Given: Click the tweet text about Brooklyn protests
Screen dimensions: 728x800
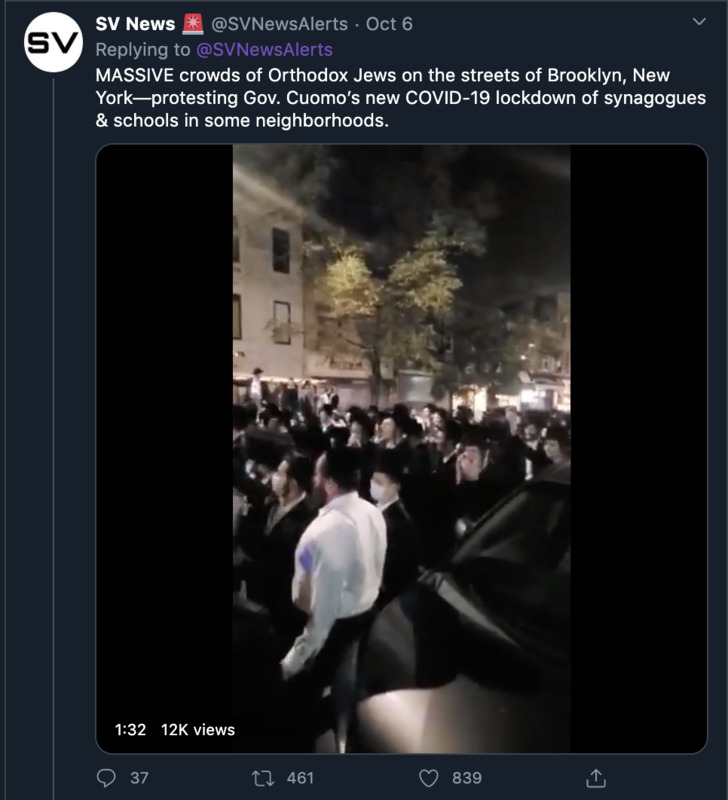Looking at the screenshot, I should (x=400, y=98).
